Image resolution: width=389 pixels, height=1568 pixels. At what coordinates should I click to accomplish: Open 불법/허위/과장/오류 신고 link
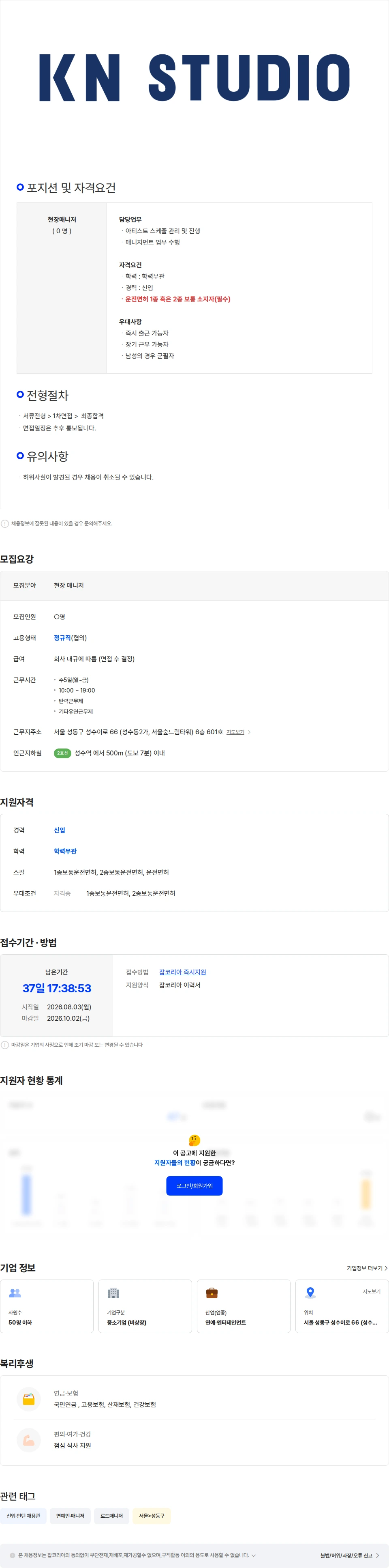(x=346, y=1555)
